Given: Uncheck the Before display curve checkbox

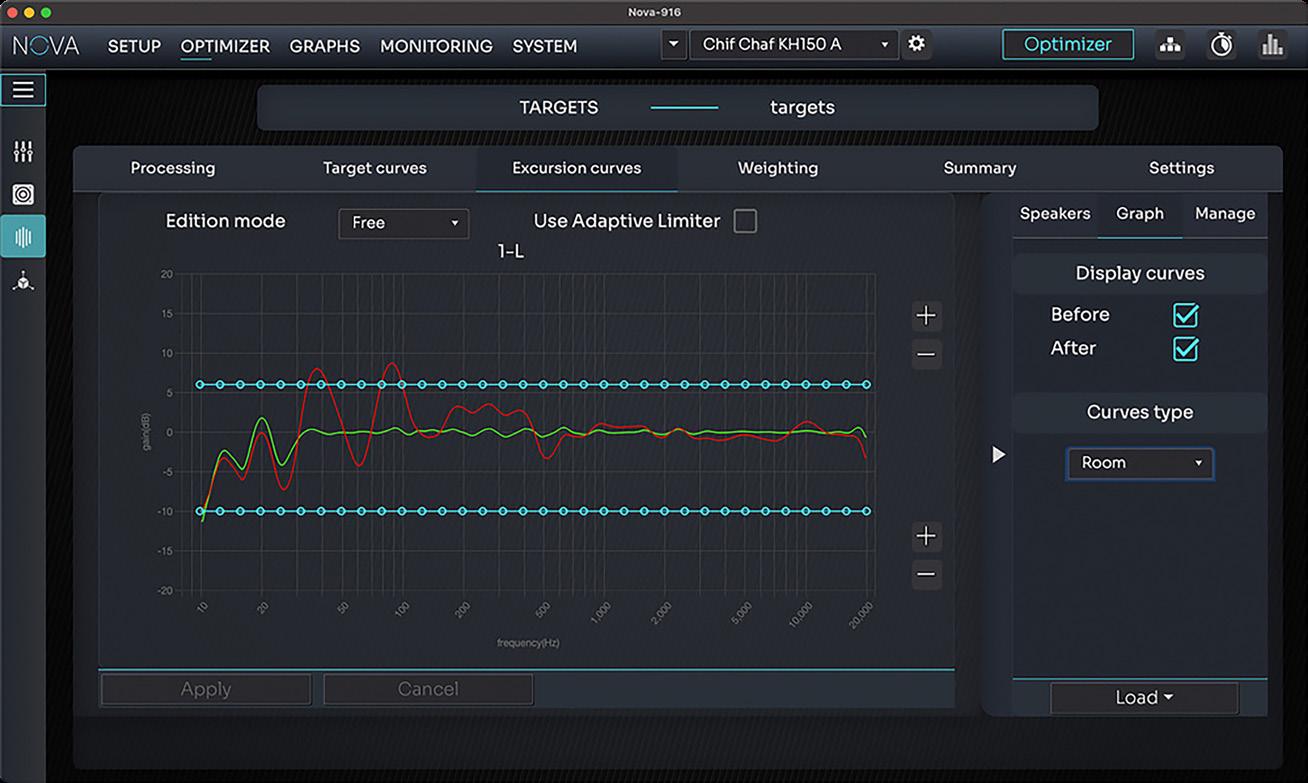Looking at the screenshot, I should [1185, 315].
